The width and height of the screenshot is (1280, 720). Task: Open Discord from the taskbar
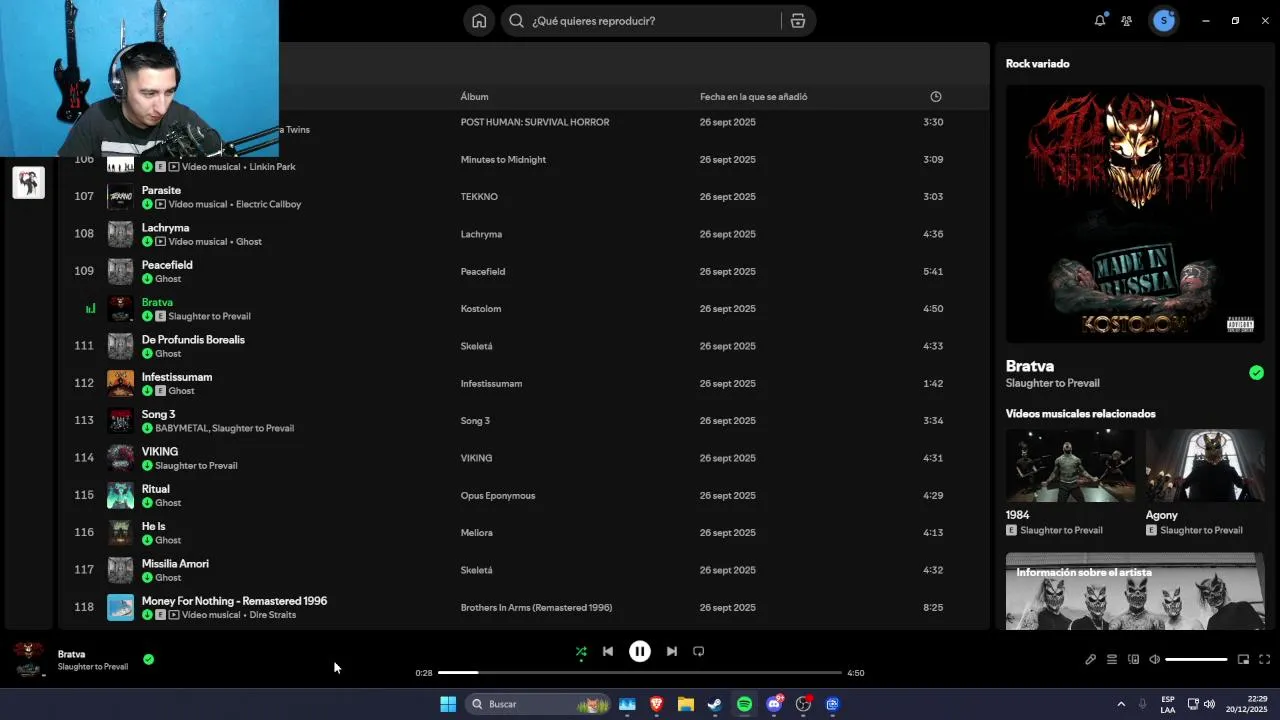[774, 704]
